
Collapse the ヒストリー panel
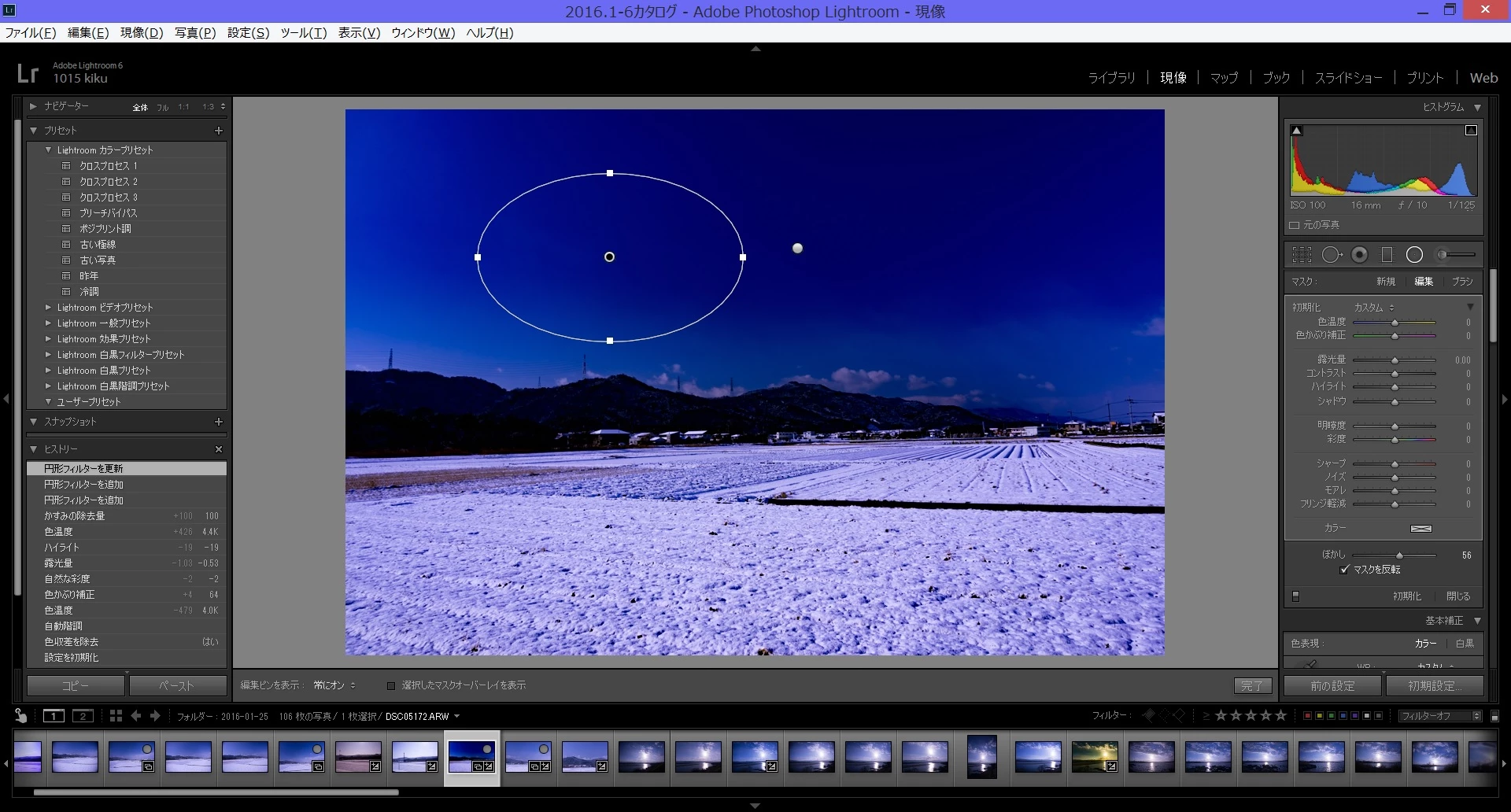coord(33,449)
